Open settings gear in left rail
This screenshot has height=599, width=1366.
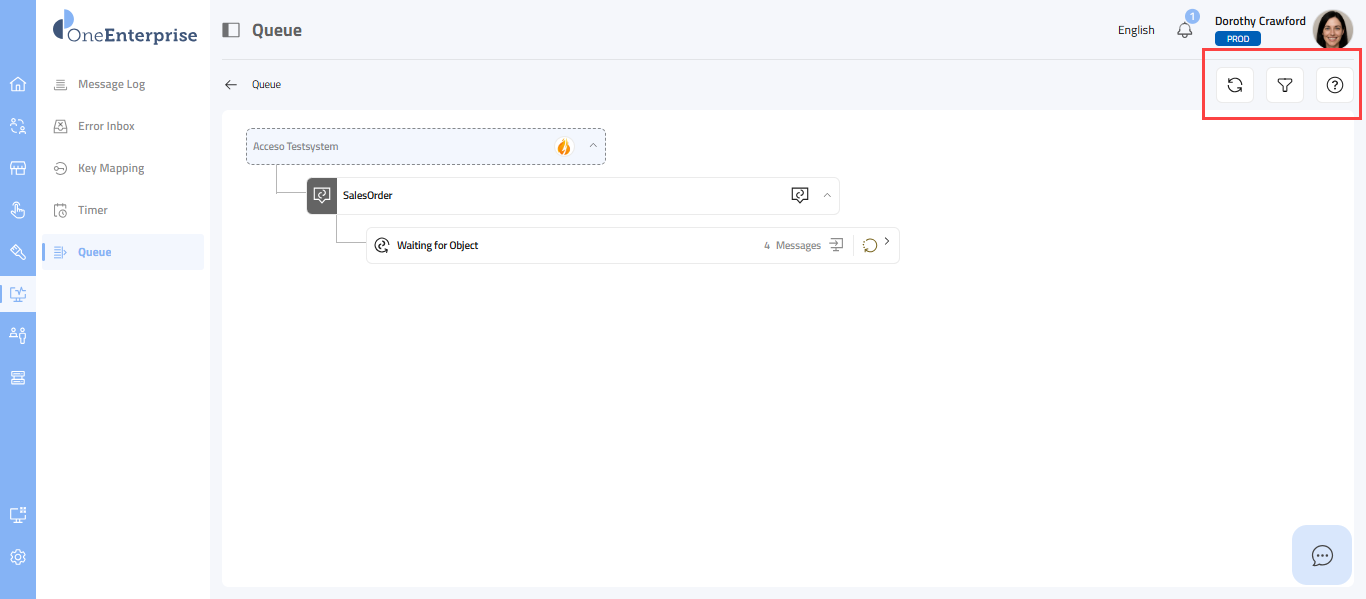coord(18,557)
